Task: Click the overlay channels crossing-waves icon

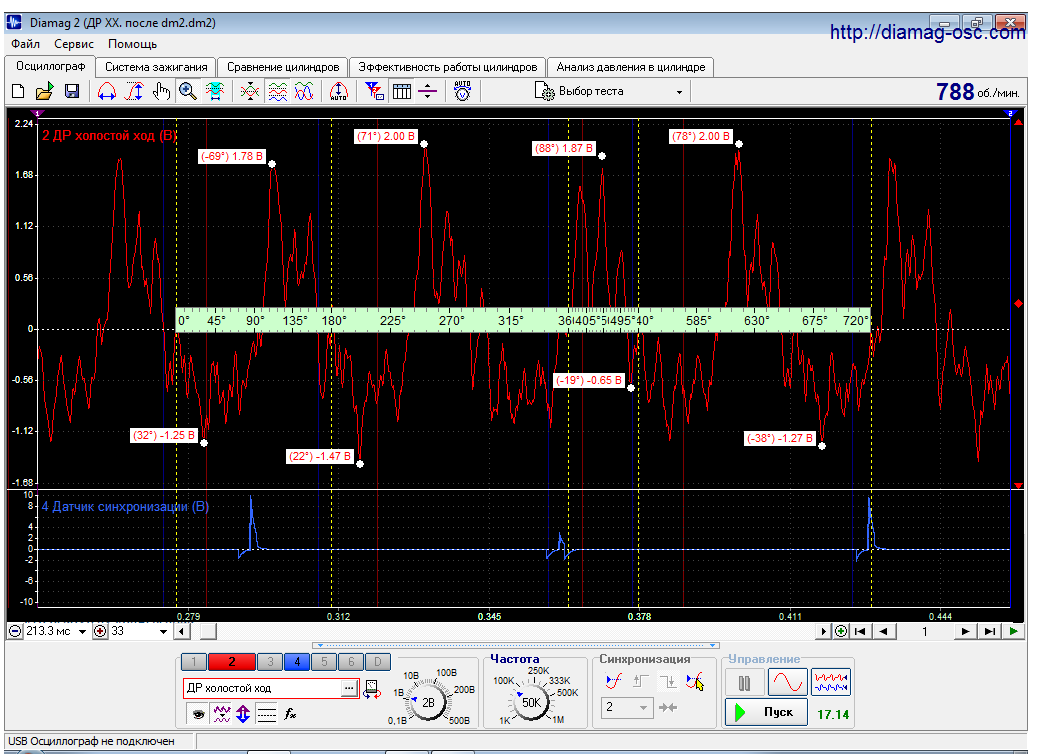Action: [250, 92]
